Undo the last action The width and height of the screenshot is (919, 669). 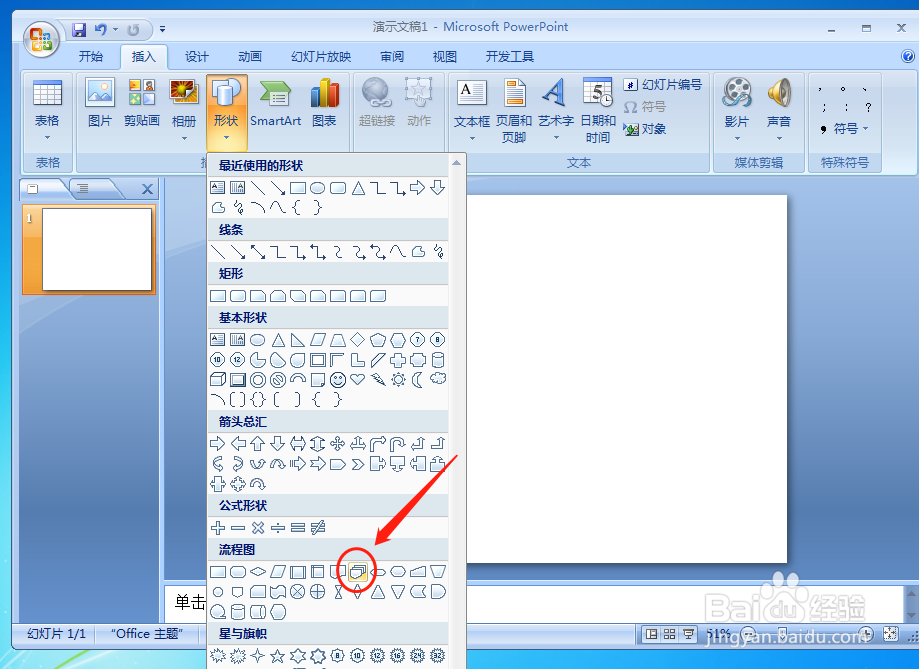click(101, 29)
